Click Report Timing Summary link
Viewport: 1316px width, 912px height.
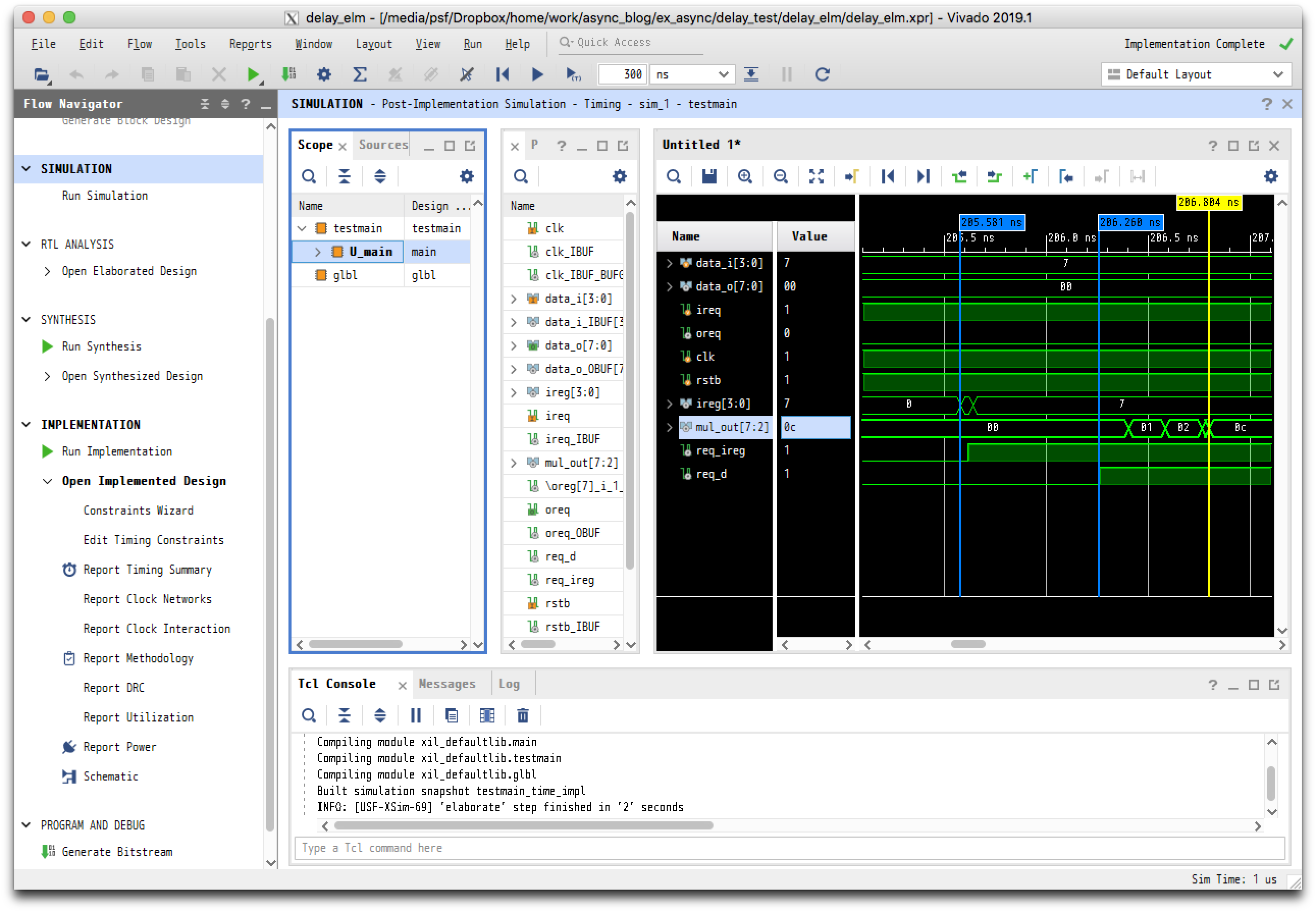[x=147, y=570]
